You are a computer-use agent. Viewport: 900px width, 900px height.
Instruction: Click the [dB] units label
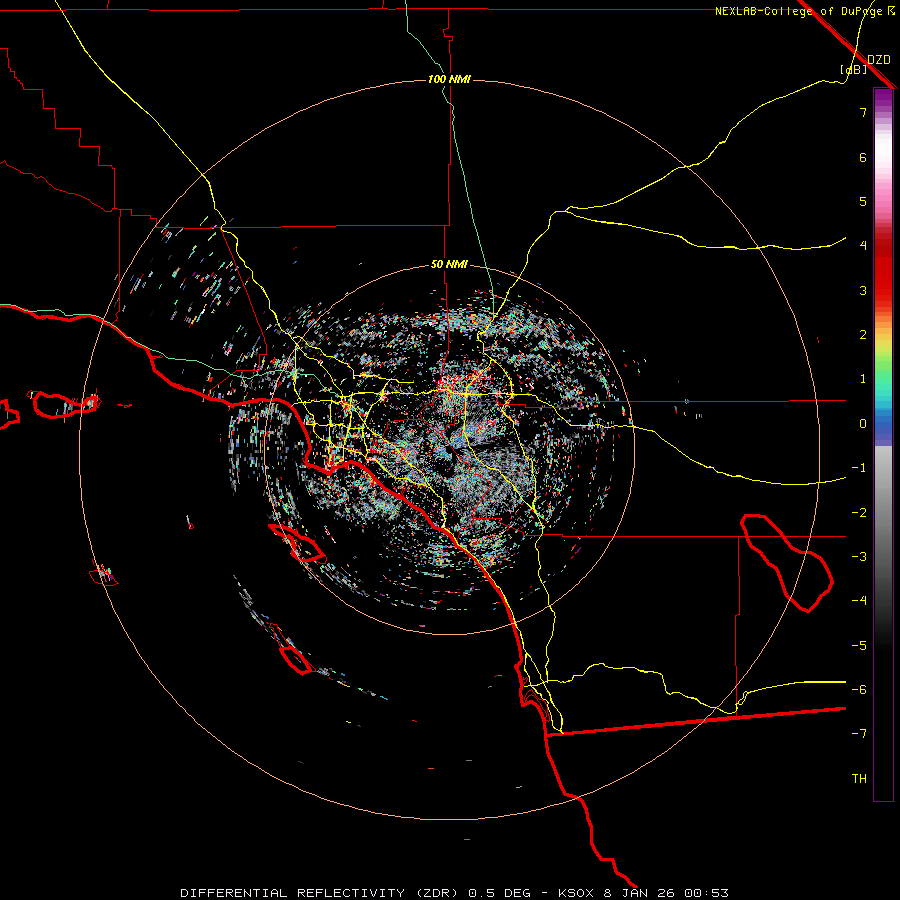click(x=854, y=70)
